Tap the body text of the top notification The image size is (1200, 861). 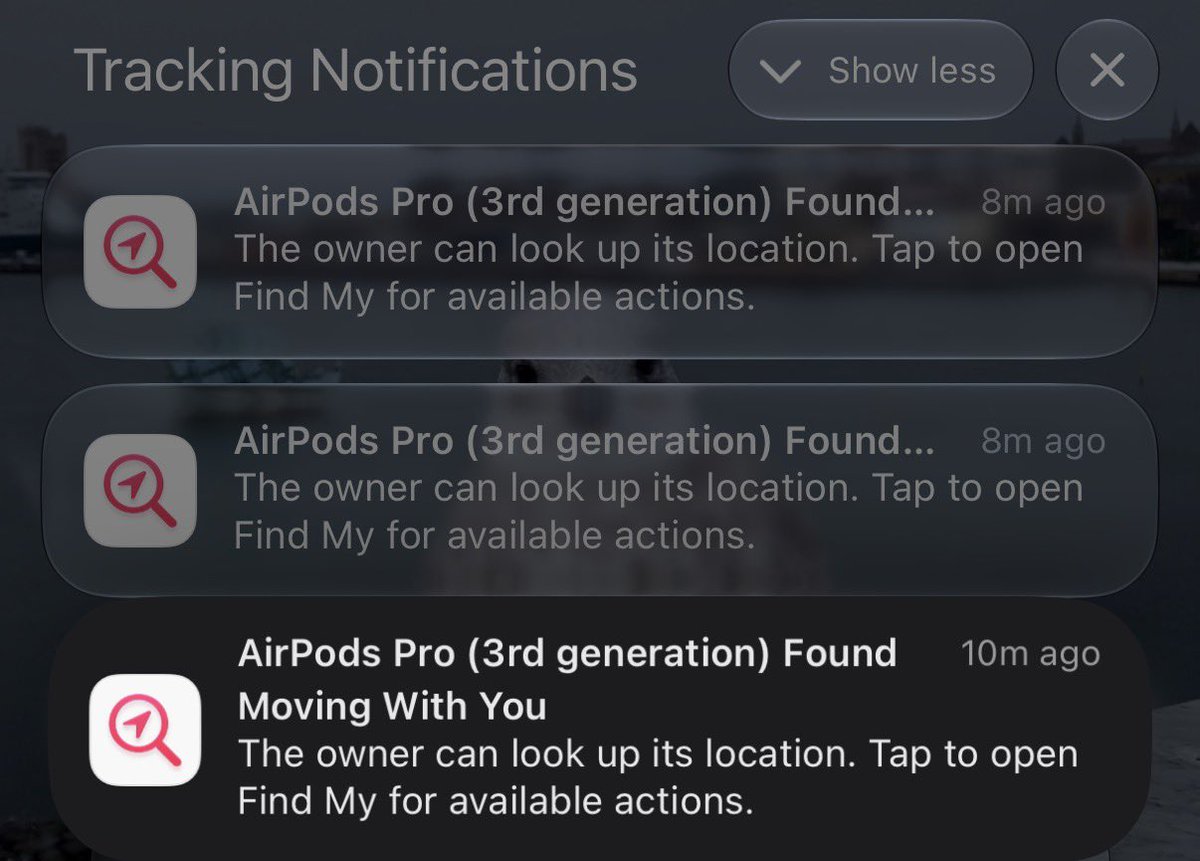(658, 273)
